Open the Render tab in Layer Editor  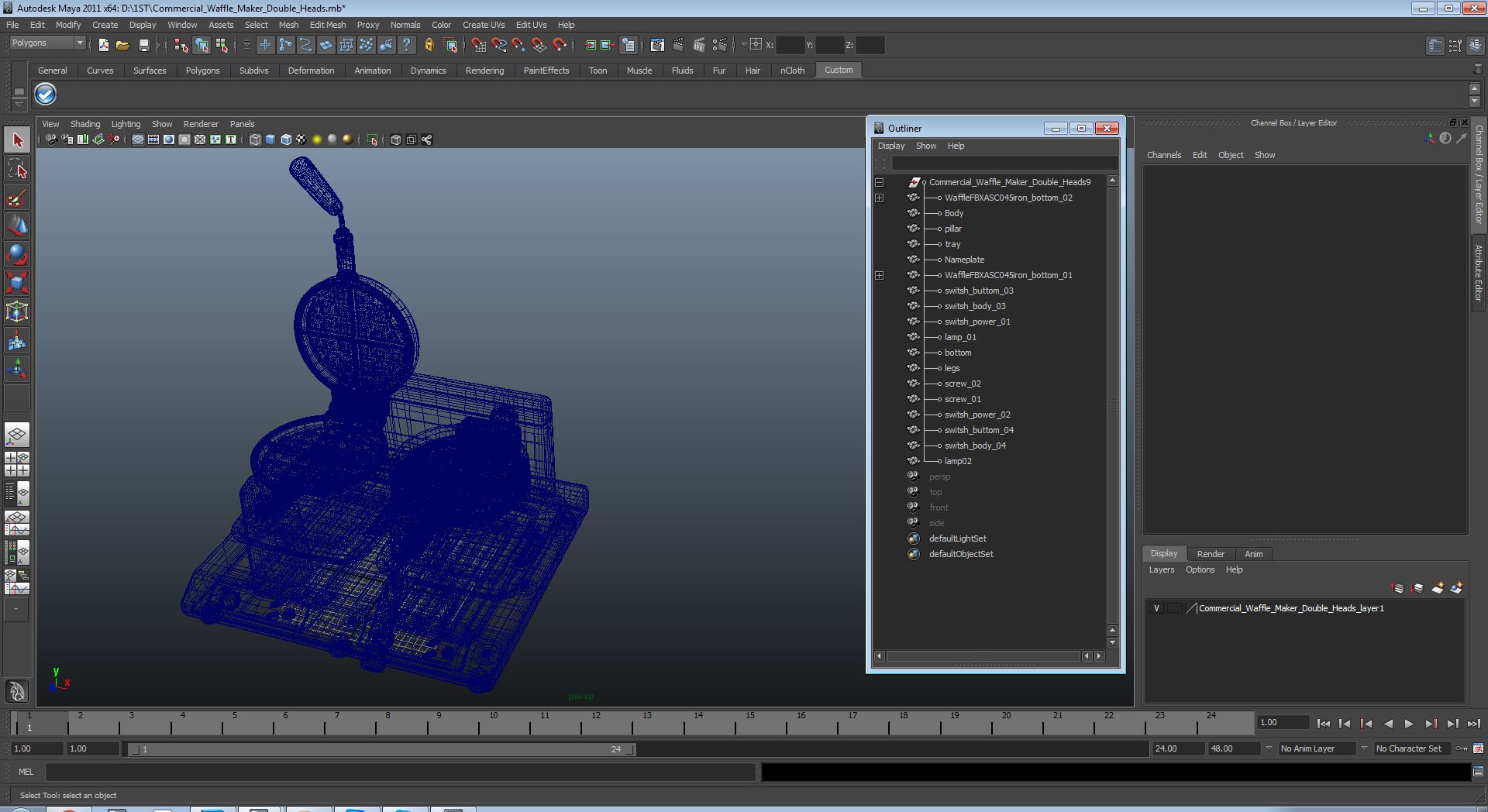[1211, 554]
